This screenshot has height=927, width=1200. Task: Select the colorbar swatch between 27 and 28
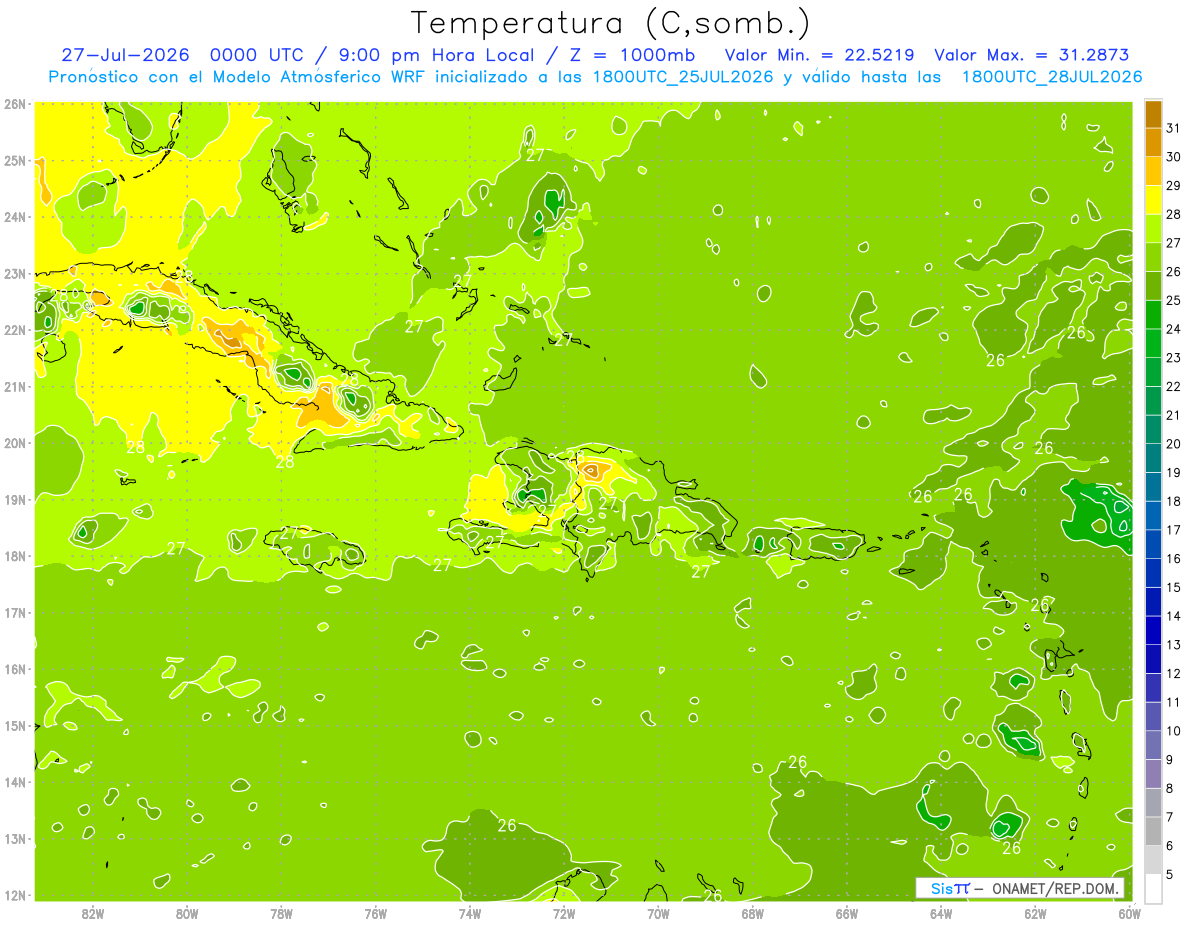(1153, 228)
